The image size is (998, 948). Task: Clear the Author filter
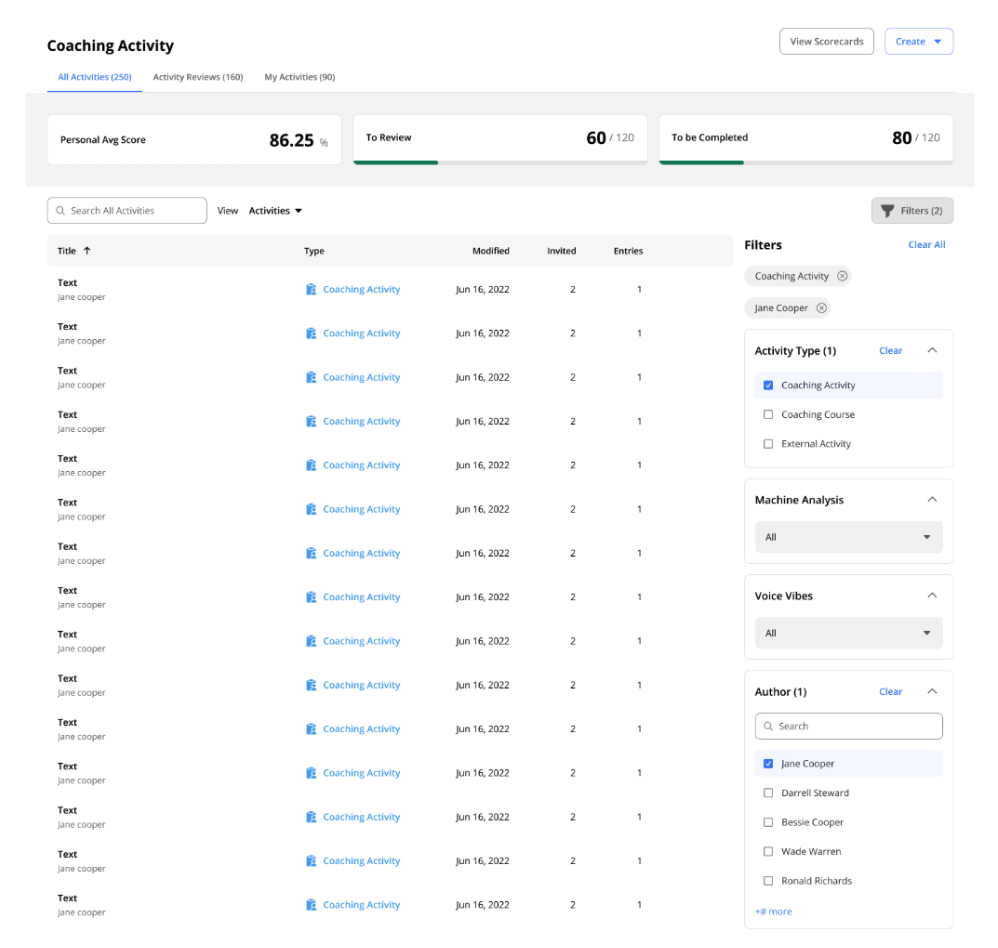(x=890, y=691)
